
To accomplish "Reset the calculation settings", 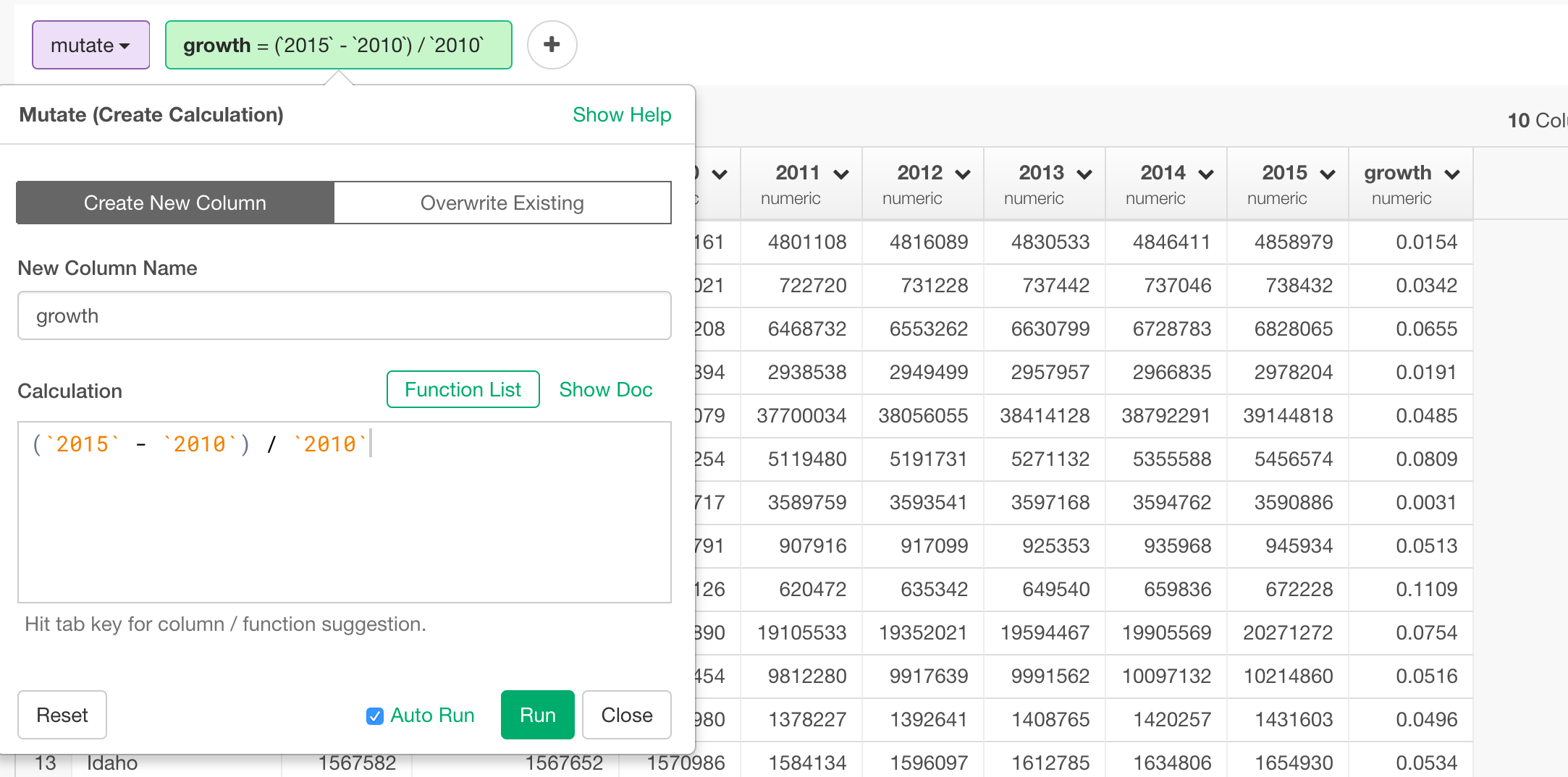I will pyautogui.click(x=62, y=715).
